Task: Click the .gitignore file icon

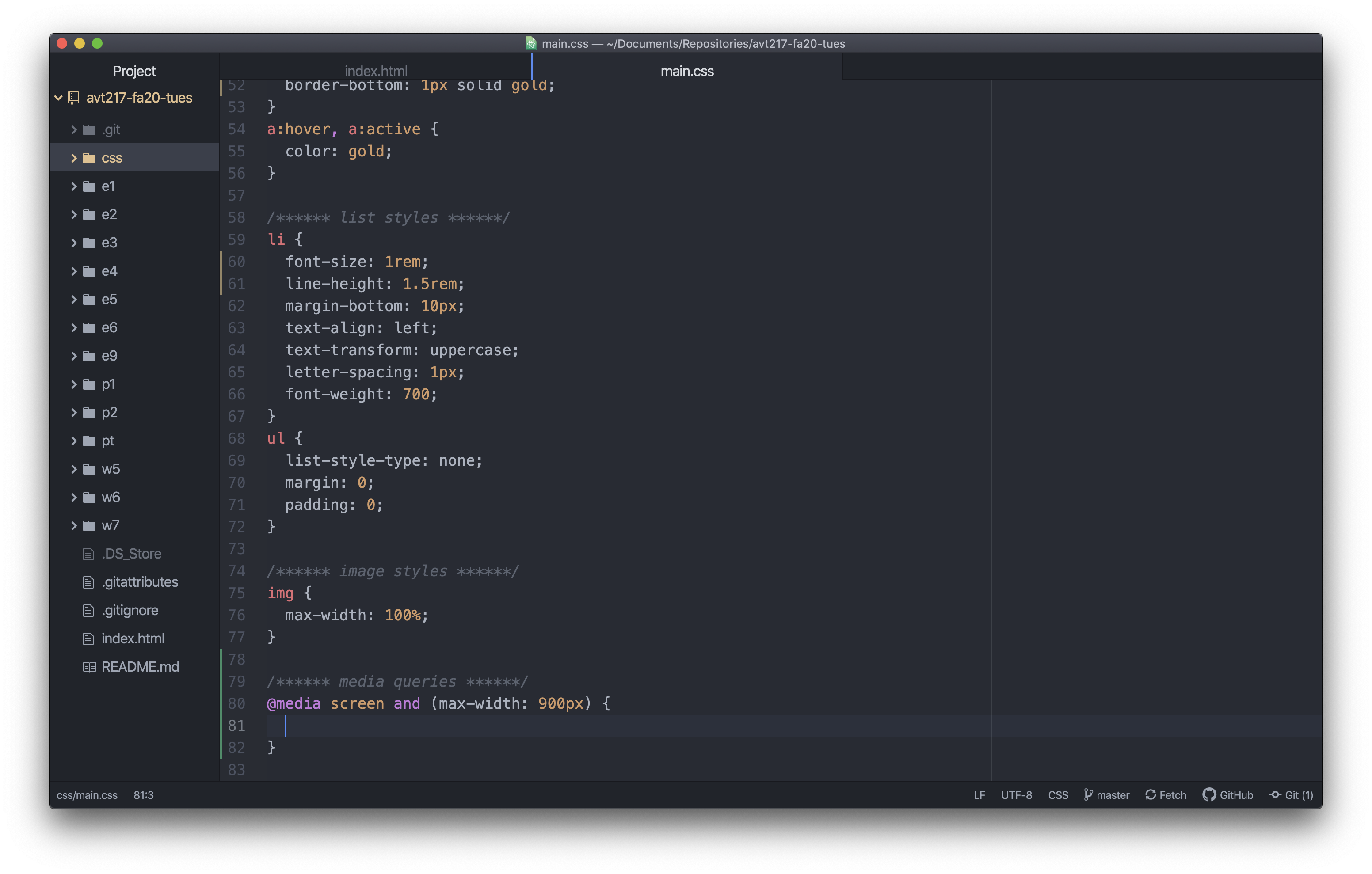Action: [88, 611]
